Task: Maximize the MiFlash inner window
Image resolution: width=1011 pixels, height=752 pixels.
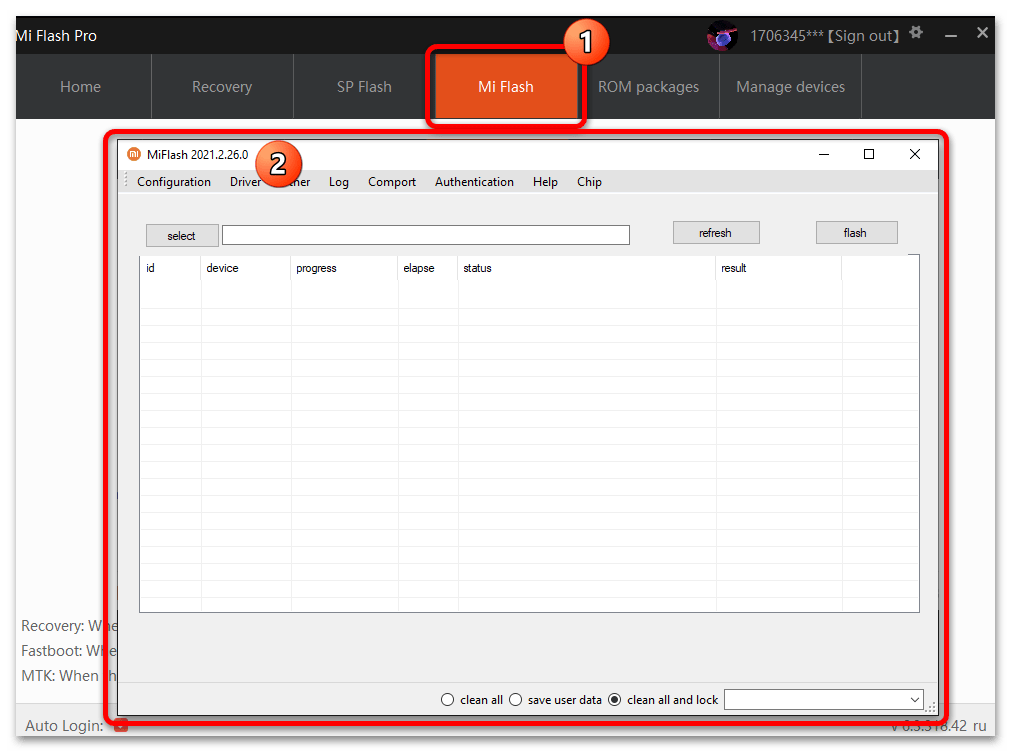Action: 869,154
